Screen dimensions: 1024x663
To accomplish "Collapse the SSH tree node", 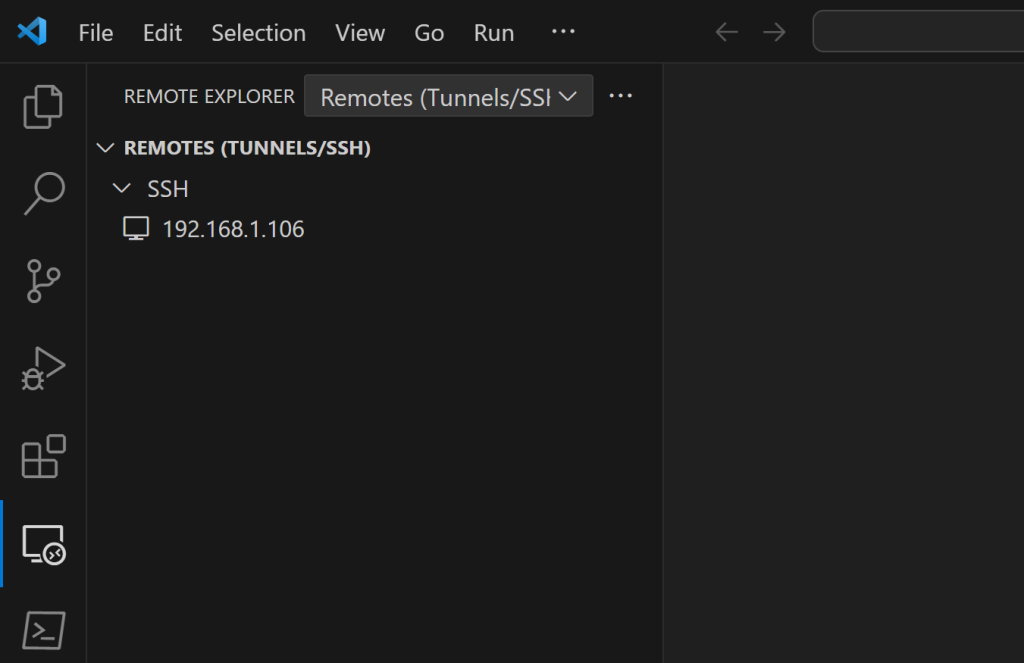I will 121,188.
